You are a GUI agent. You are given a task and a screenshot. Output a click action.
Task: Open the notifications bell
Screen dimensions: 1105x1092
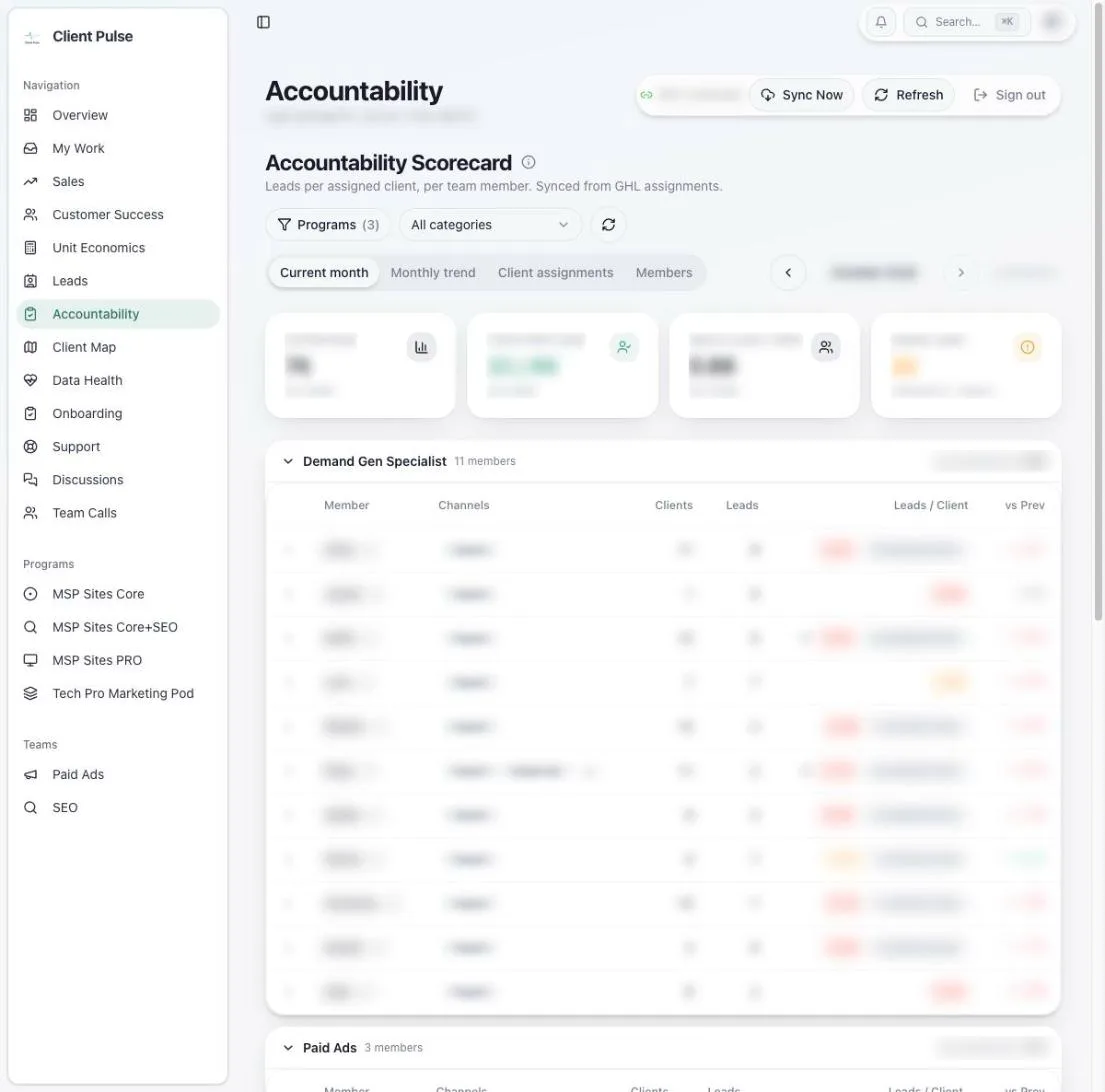[x=881, y=23]
